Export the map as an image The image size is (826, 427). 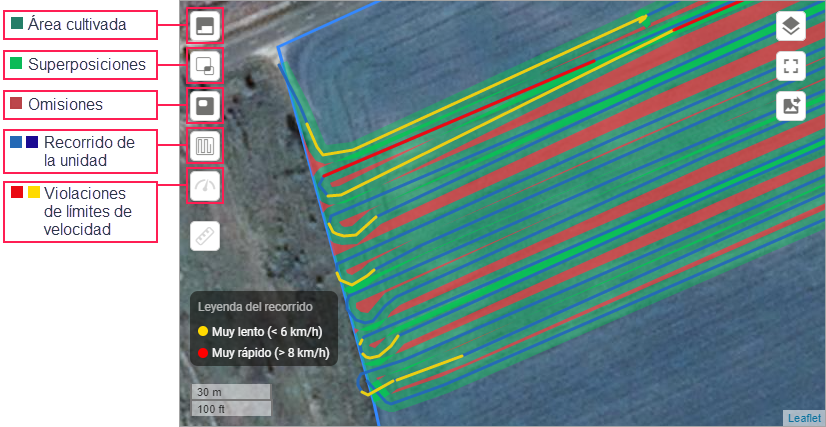coord(791,106)
